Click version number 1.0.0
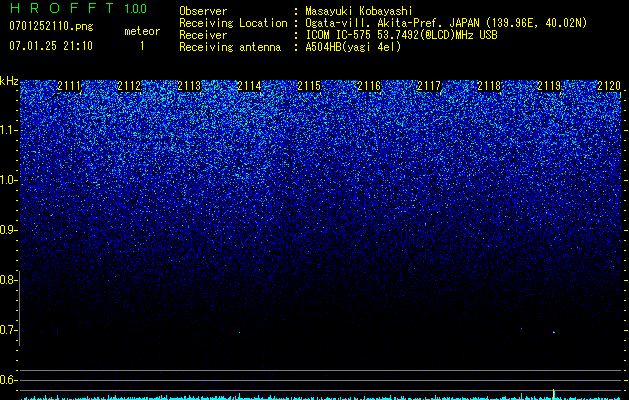Image resolution: width=629 pixels, height=400 pixels. click(x=136, y=9)
